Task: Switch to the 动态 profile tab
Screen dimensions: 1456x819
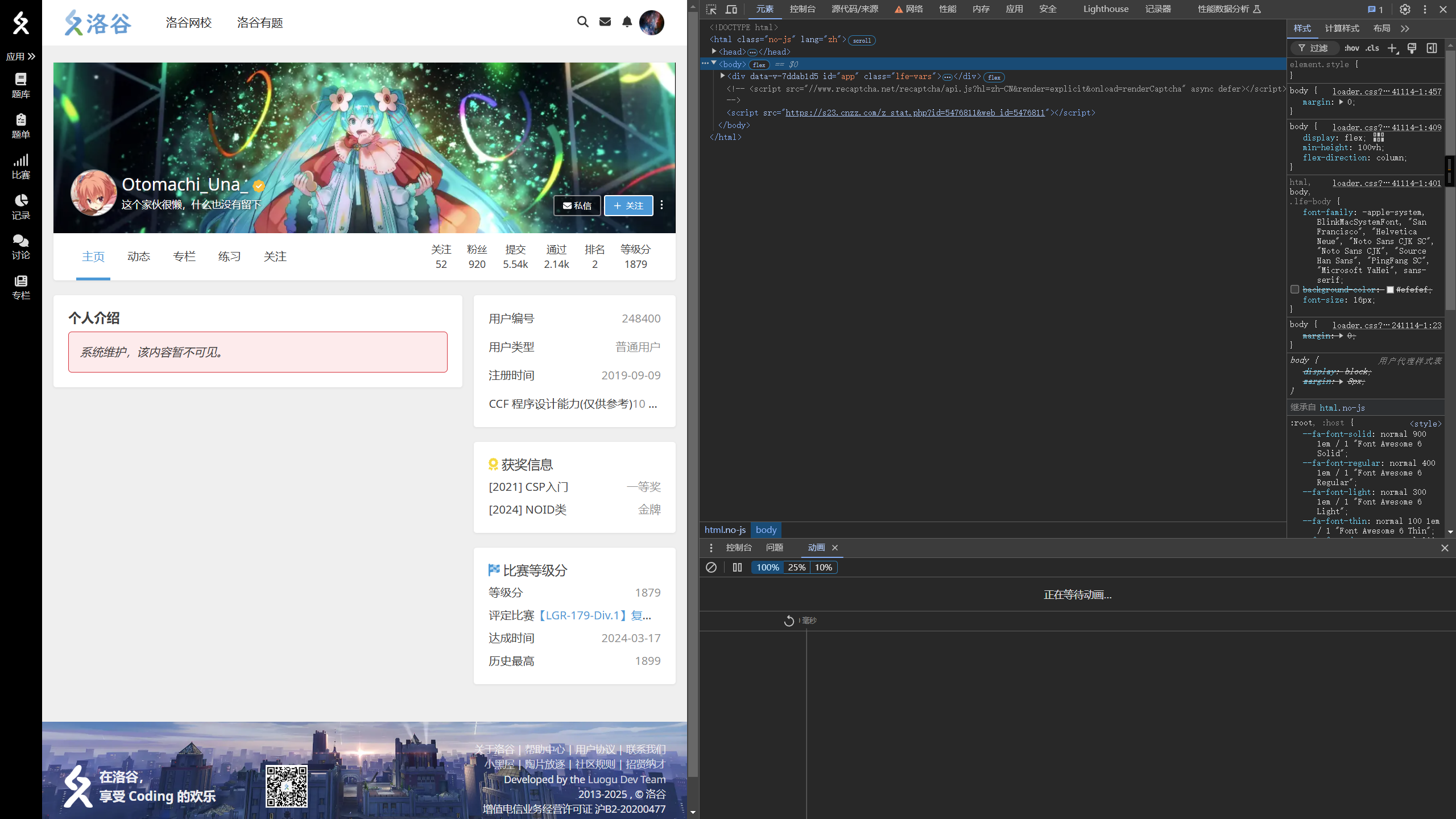Action: pos(139,257)
